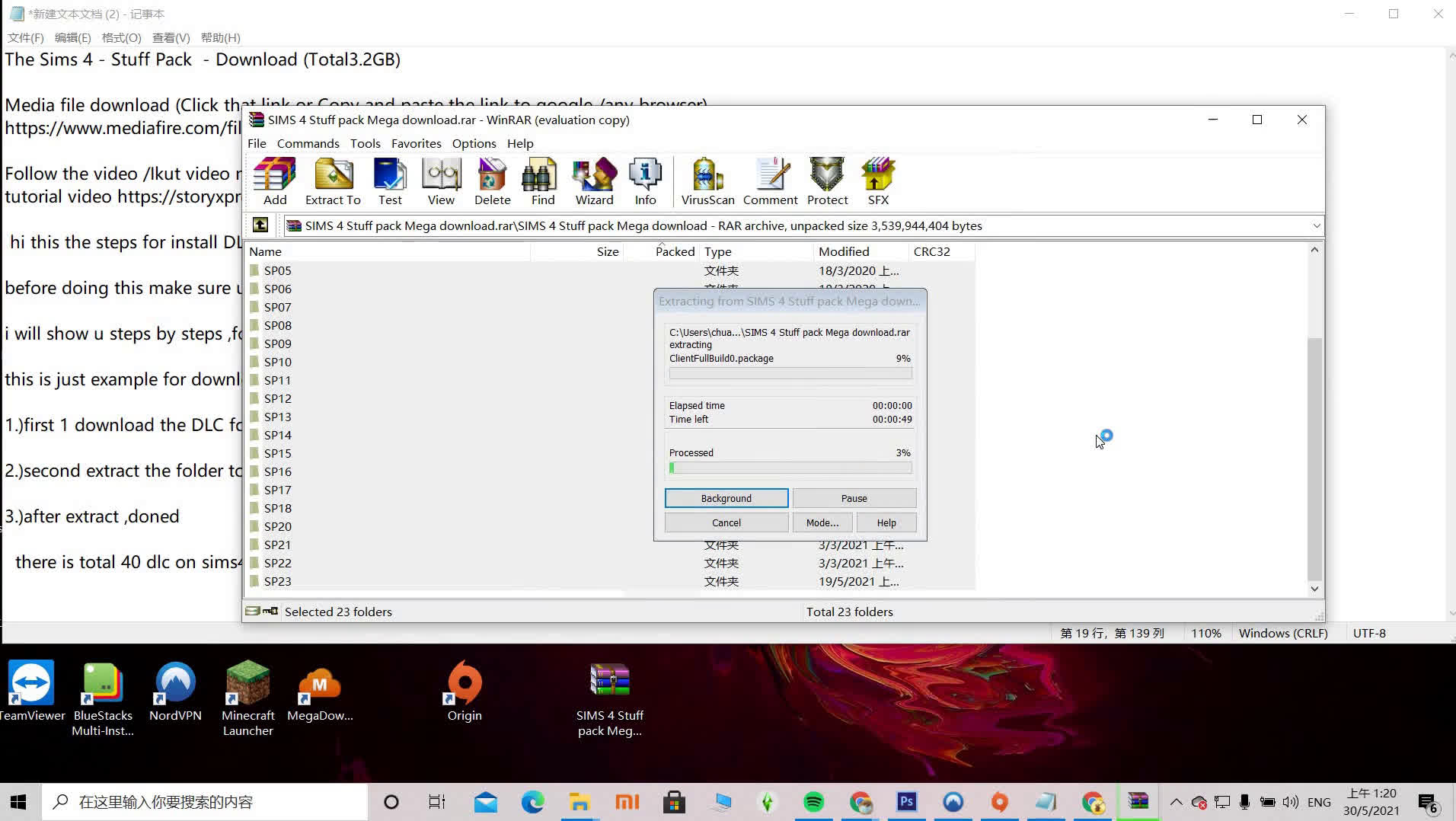Open the Mode... extraction settings
This screenshot has height=821, width=1456.
822,522
